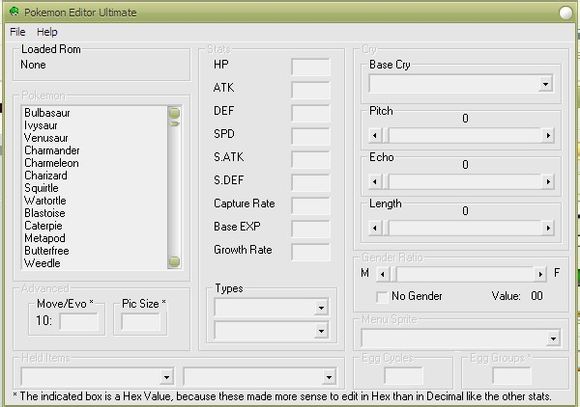Click the round button in title bar
580x407 pixels.
pyautogui.click(x=566, y=13)
